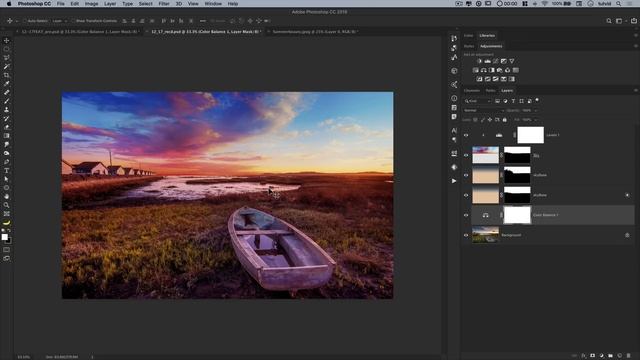Select the Crop tool
The height and width of the screenshot is (360, 640).
7,75
